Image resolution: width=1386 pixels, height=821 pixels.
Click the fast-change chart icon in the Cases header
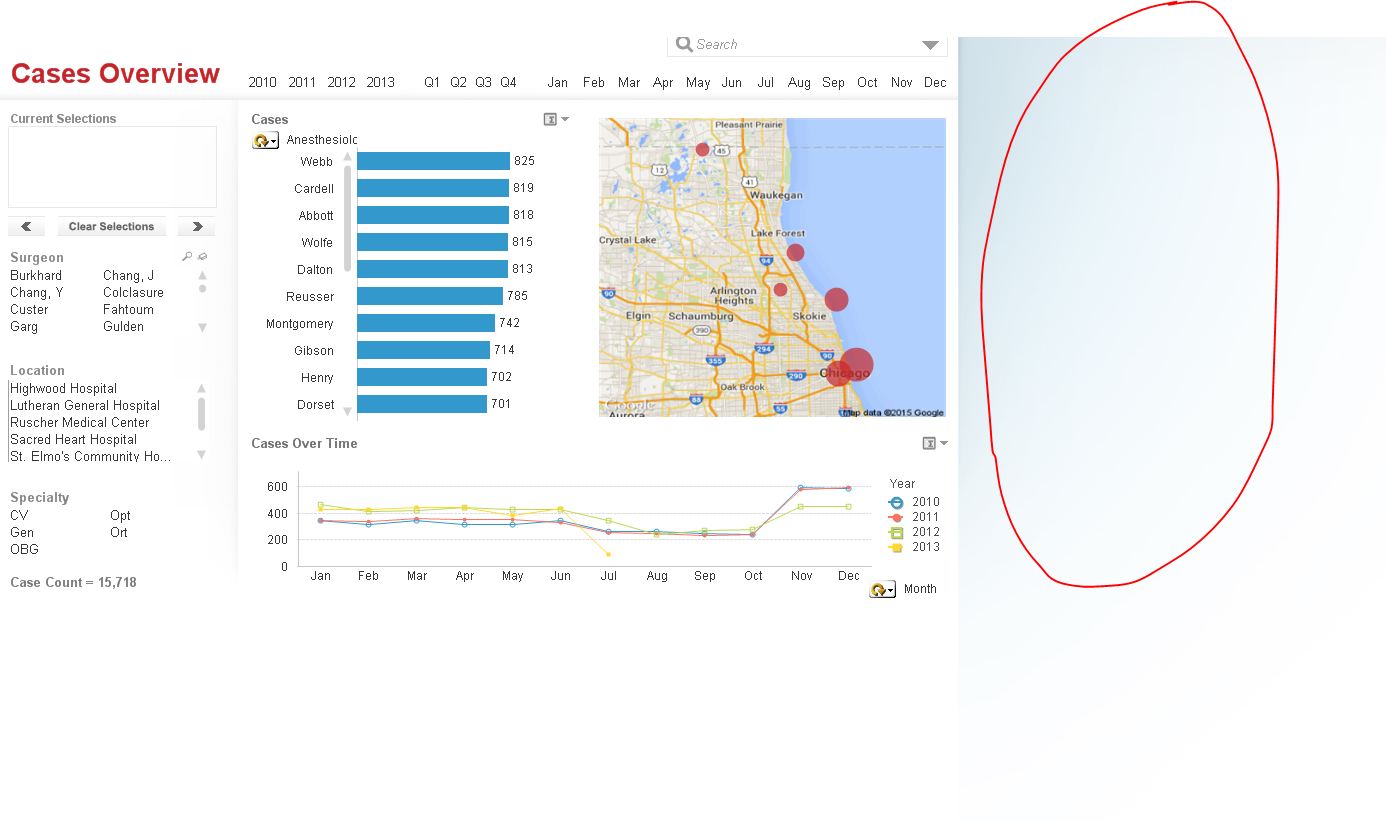click(x=550, y=119)
